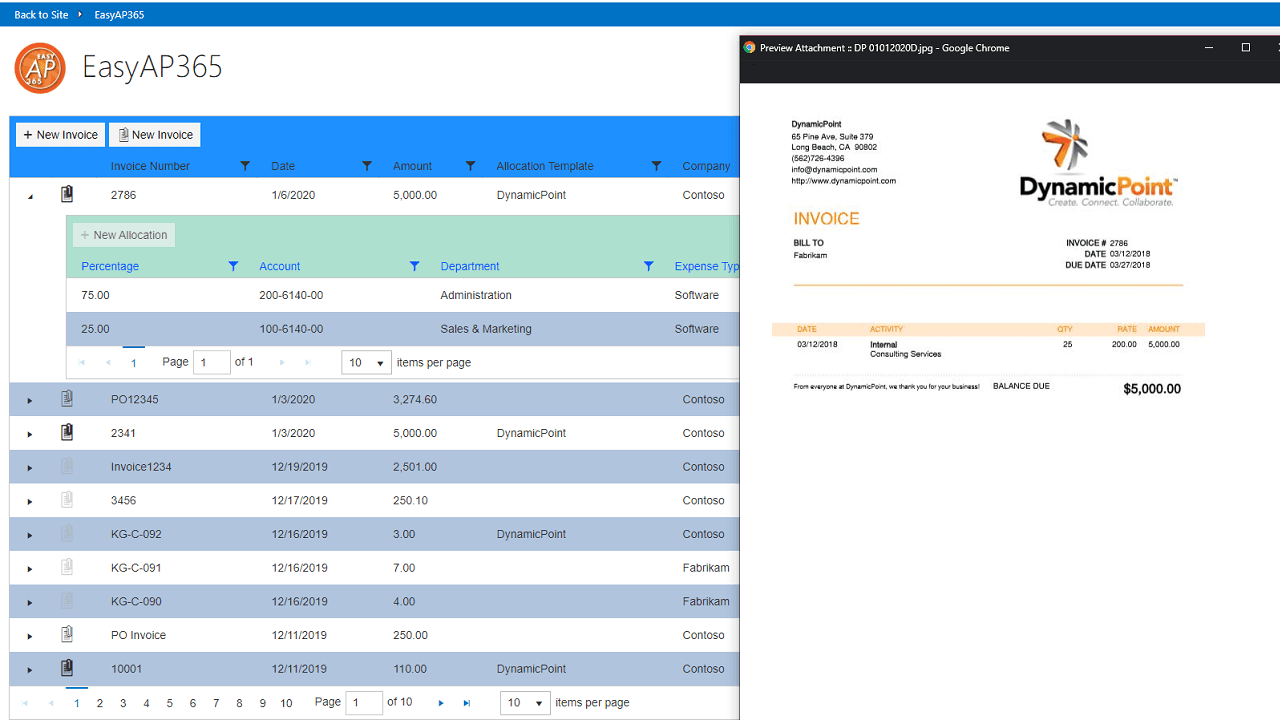Open bottom items per page dropdown

525,703
